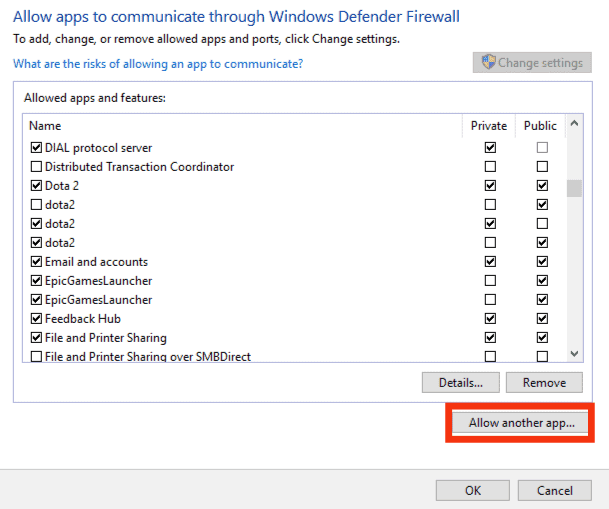Image resolution: width=609 pixels, height=509 pixels.
Task: Toggle Public checkbox for Feedback Hub
Action: [x=542, y=319]
